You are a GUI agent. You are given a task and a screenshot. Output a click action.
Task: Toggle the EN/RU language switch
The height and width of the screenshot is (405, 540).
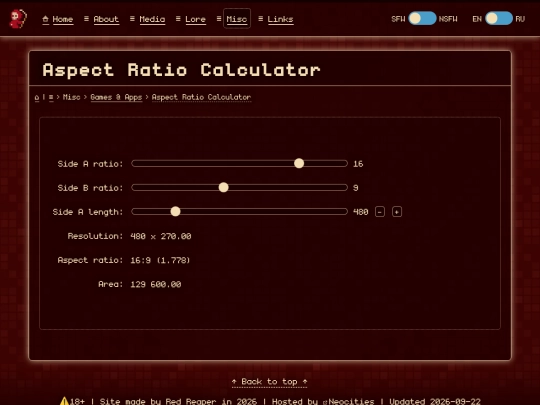click(499, 18)
